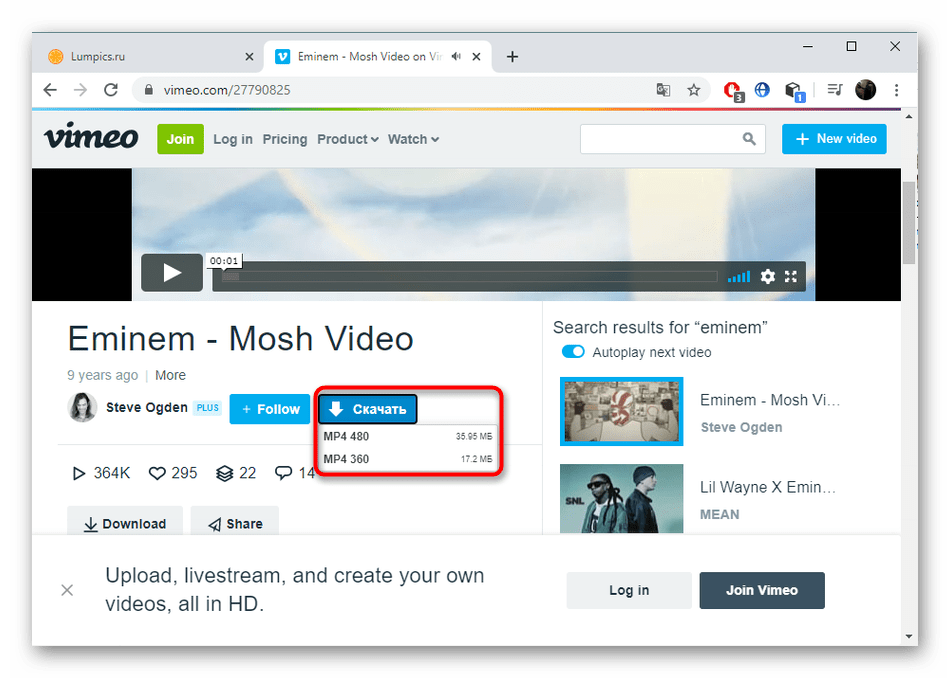This screenshot has width=950, height=678.
Task: Play the video
Action: [171, 273]
